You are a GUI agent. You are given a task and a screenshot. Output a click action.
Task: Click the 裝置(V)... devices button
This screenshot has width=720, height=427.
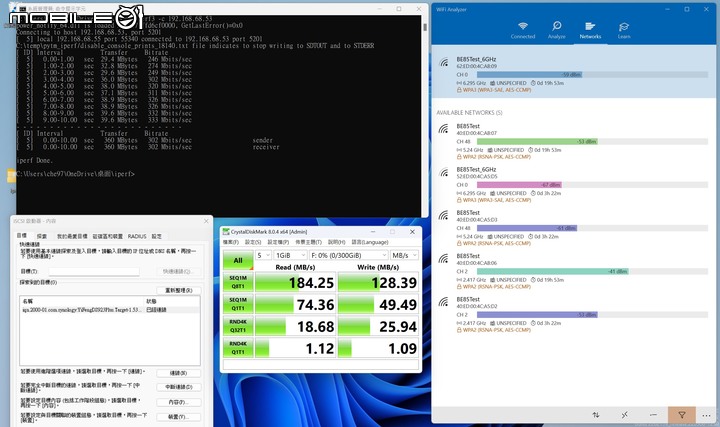tap(179, 417)
